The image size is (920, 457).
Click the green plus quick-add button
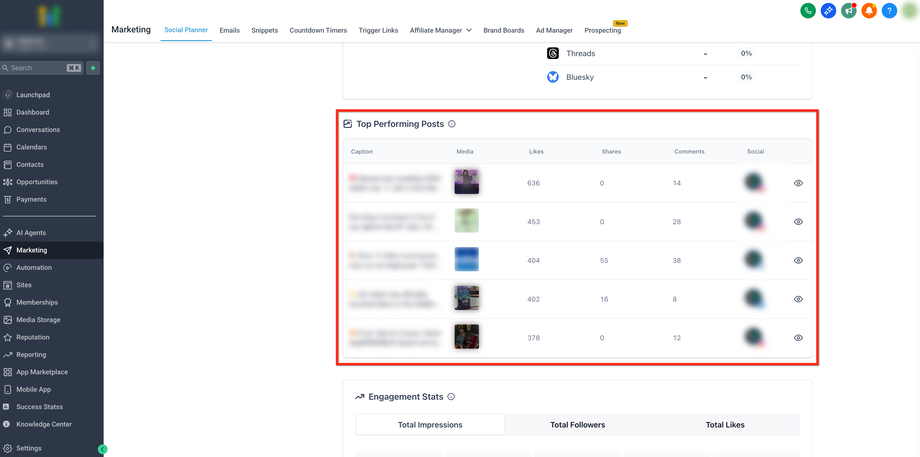tap(93, 68)
